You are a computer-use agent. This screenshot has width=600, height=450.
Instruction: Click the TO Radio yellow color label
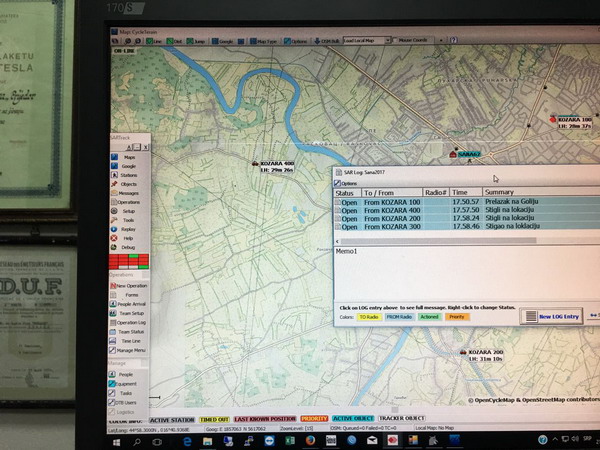click(x=368, y=317)
